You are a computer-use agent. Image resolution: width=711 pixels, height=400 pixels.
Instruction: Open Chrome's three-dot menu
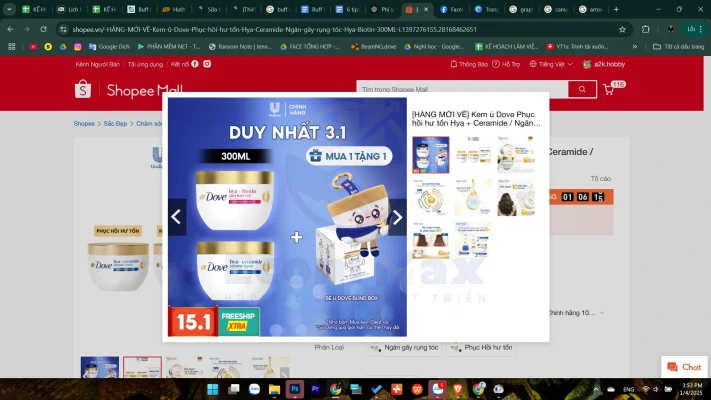pos(701,29)
